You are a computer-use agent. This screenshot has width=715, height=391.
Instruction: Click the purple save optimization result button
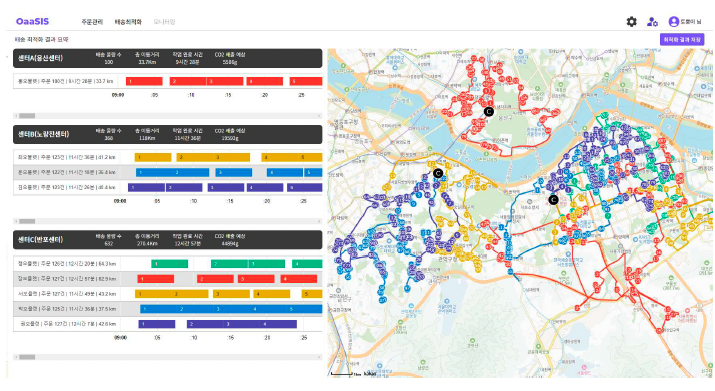[x=682, y=40]
